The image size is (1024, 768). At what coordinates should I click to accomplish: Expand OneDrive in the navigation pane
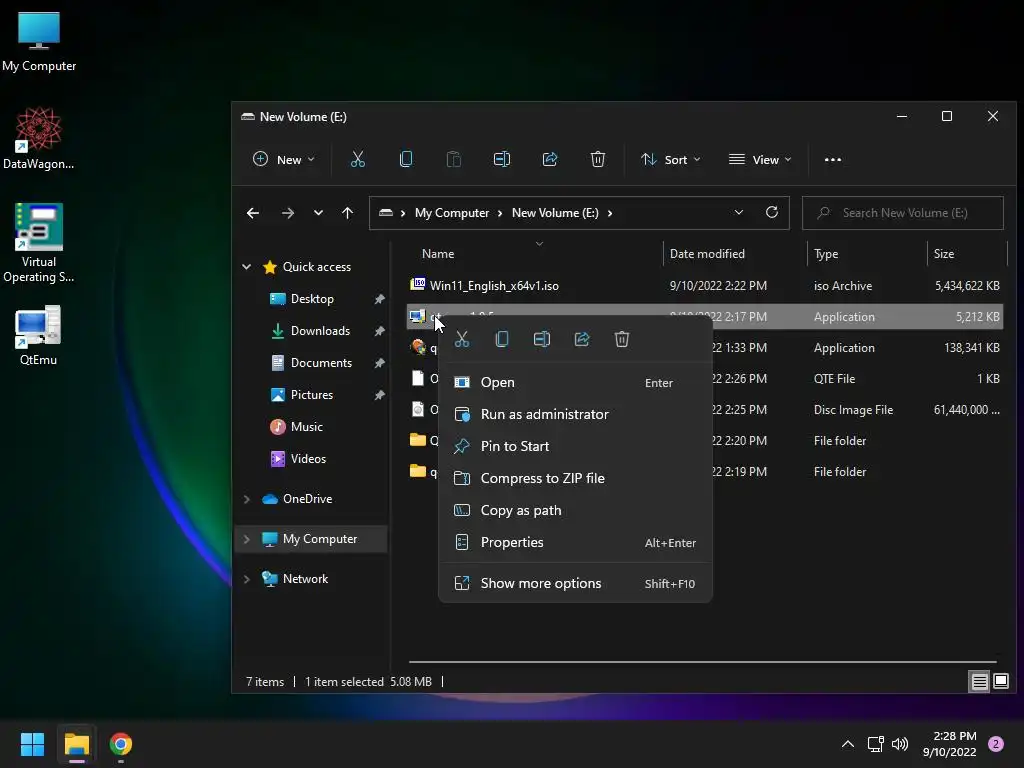(x=247, y=499)
